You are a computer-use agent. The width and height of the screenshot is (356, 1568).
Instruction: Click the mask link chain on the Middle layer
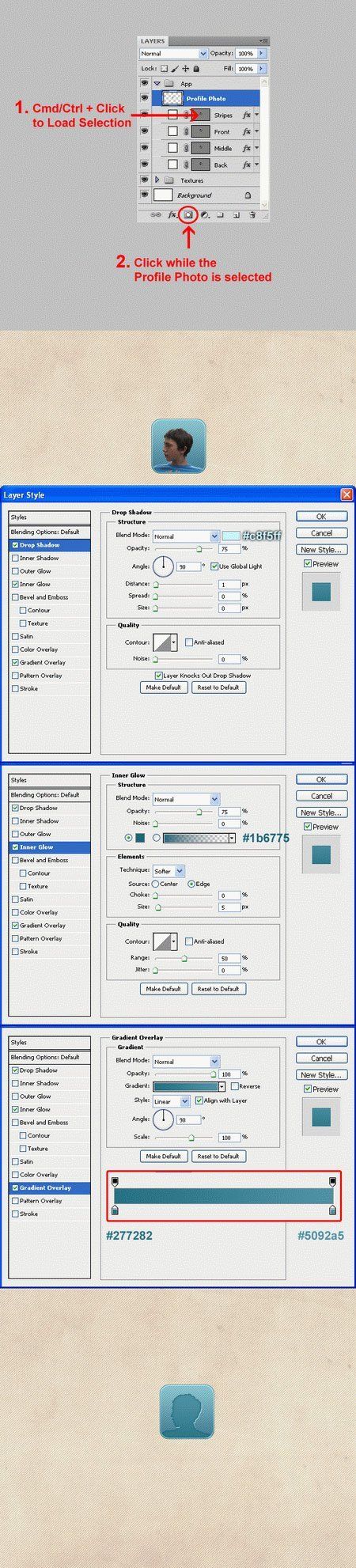pos(185,148)
